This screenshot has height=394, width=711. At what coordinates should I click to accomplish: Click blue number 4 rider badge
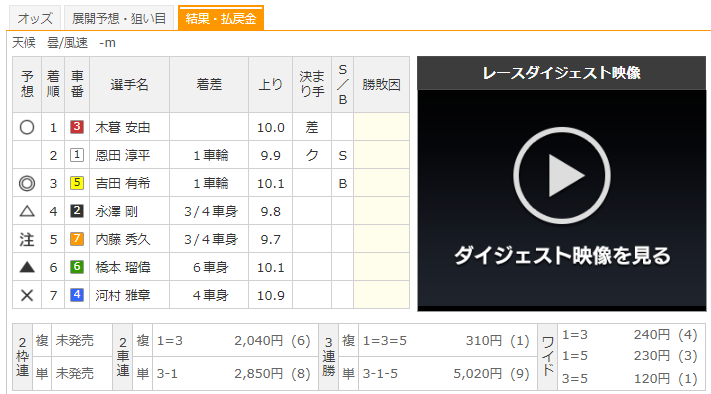(77, 295)
